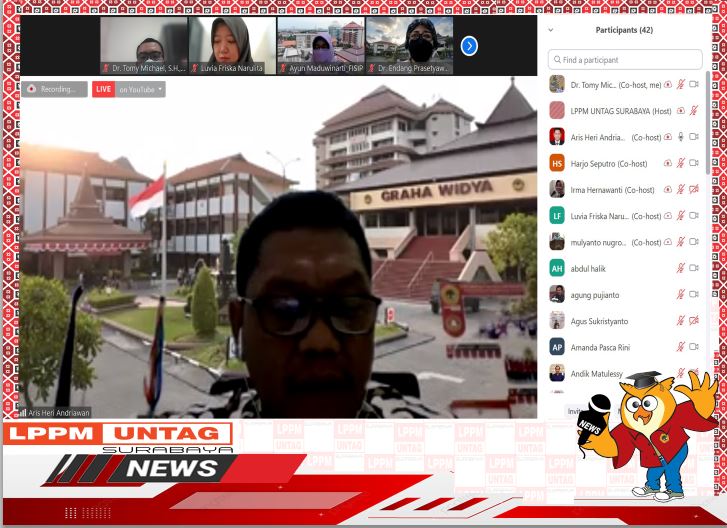
Task: Click the green LF avatar of Luvia Friska
Action: click(x=557, y=216)
